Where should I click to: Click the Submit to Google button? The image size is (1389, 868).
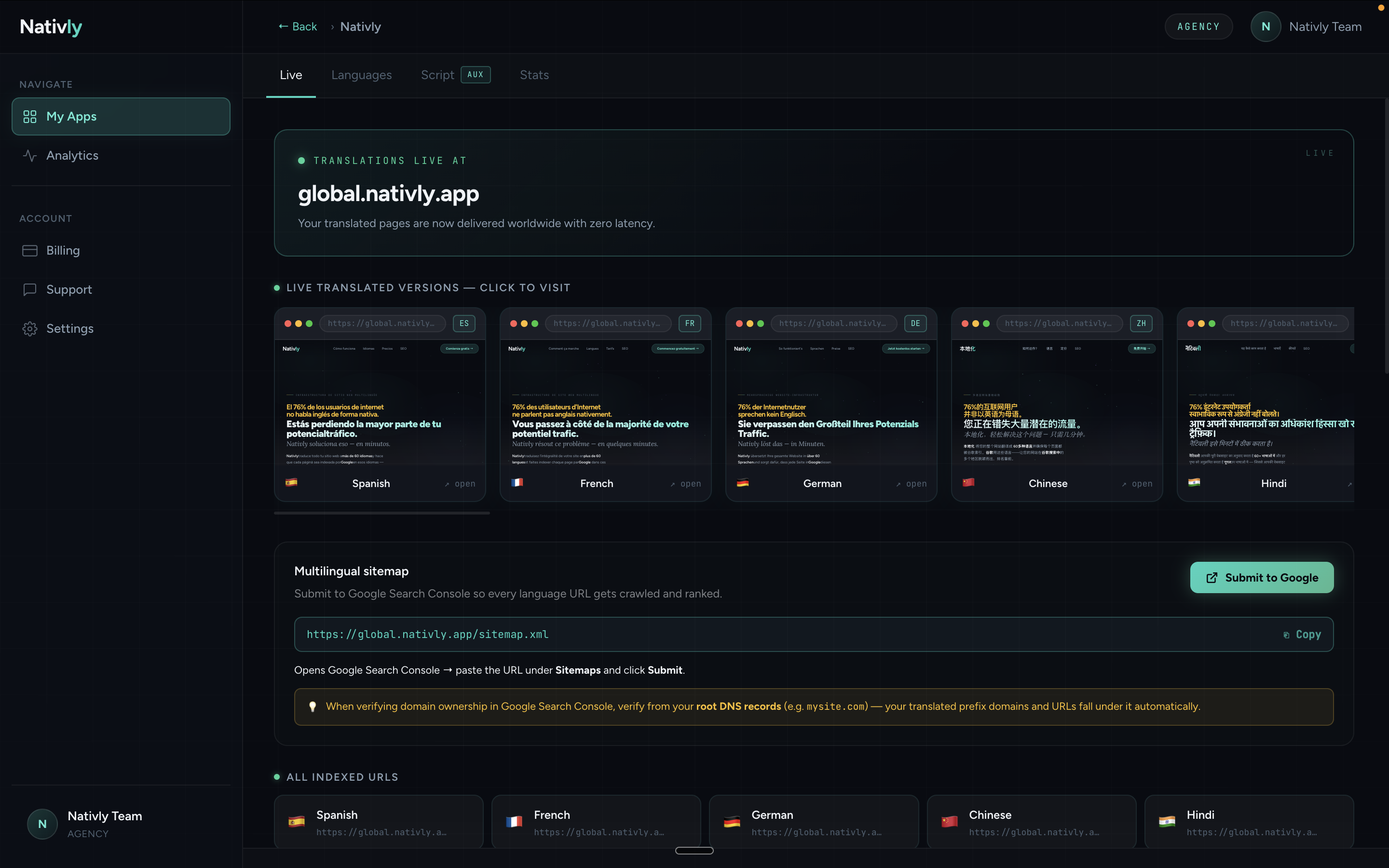[1261, 578]
